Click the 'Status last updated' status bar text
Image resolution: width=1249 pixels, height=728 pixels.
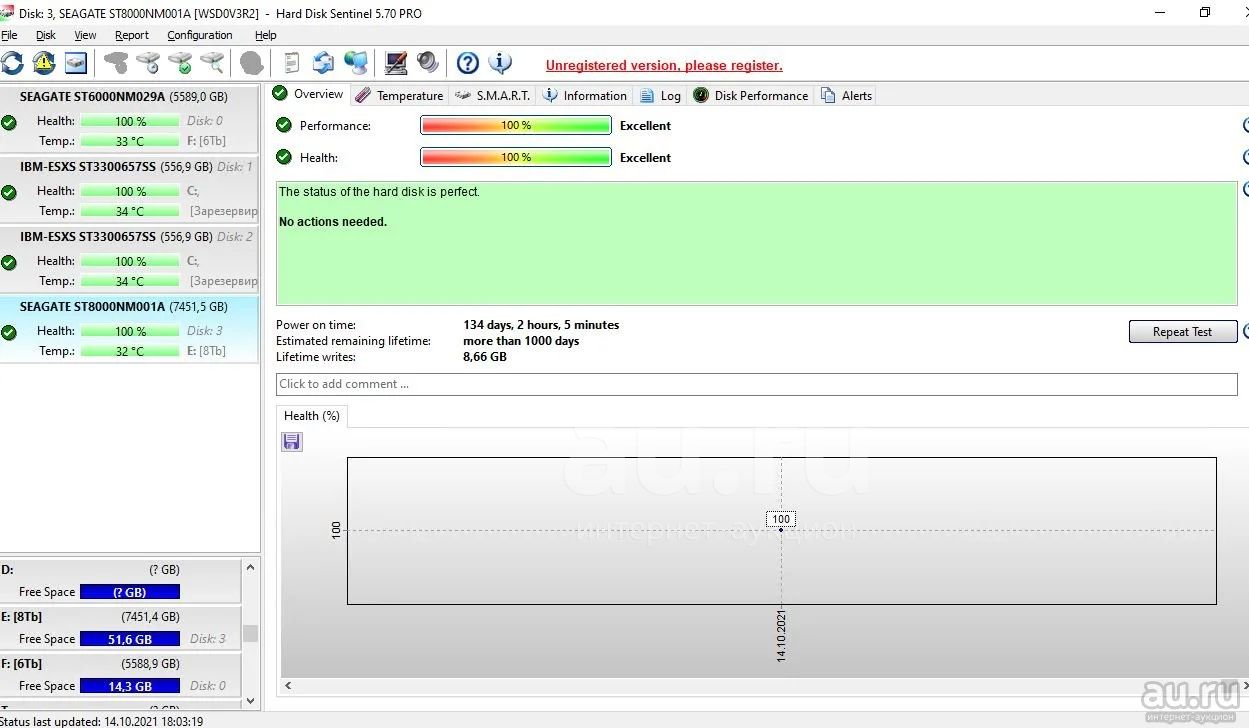click(102, 721)
